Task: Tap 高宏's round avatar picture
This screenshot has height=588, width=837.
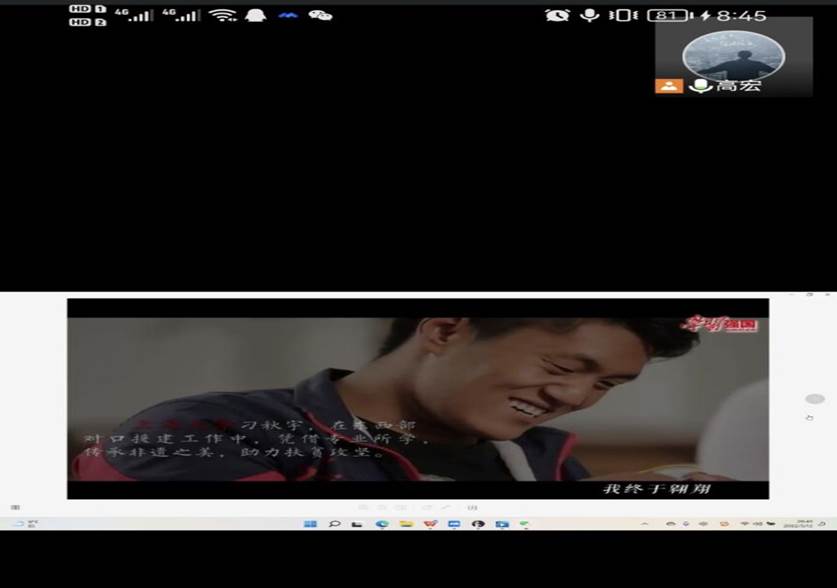Action: 733,57
